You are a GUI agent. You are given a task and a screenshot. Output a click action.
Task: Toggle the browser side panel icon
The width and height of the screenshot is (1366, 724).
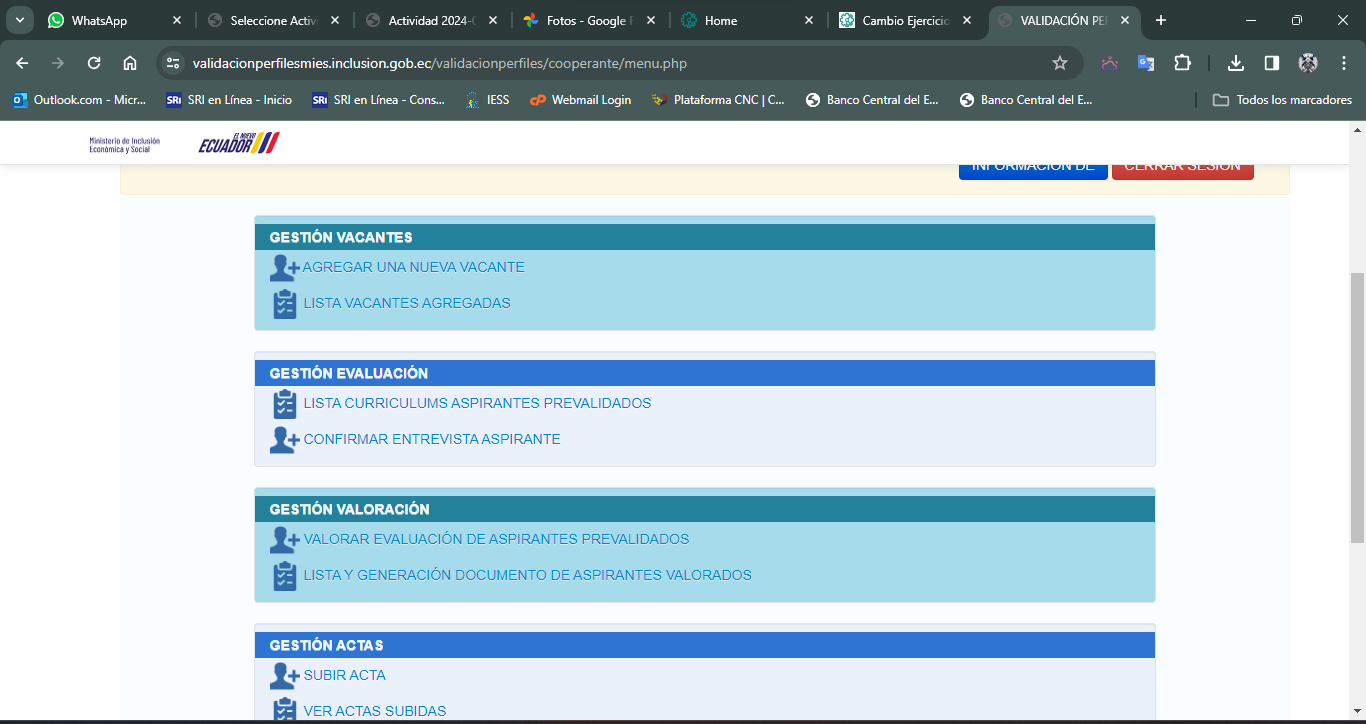(1272, 63)
